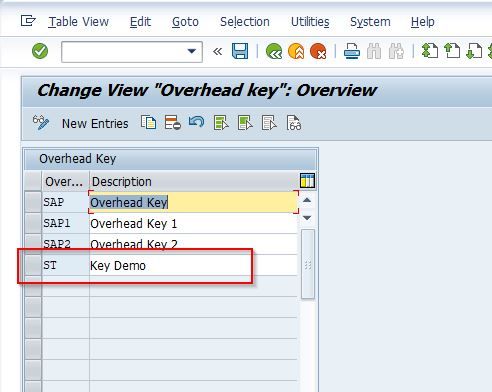492x392 pixels.
Task: Select the row selector for SAP1
Action: (33, 223)
